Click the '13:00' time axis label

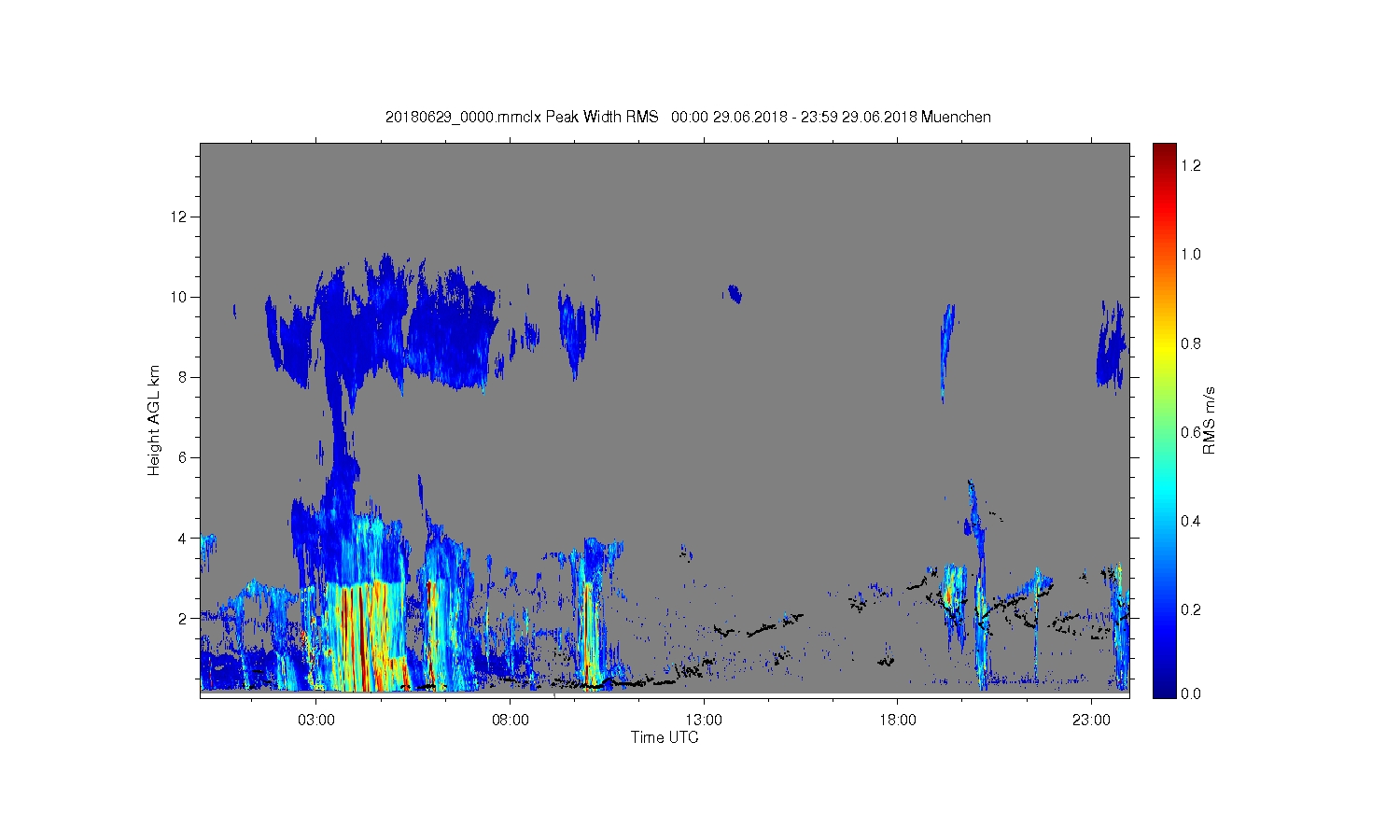click(x=704, y=721)
